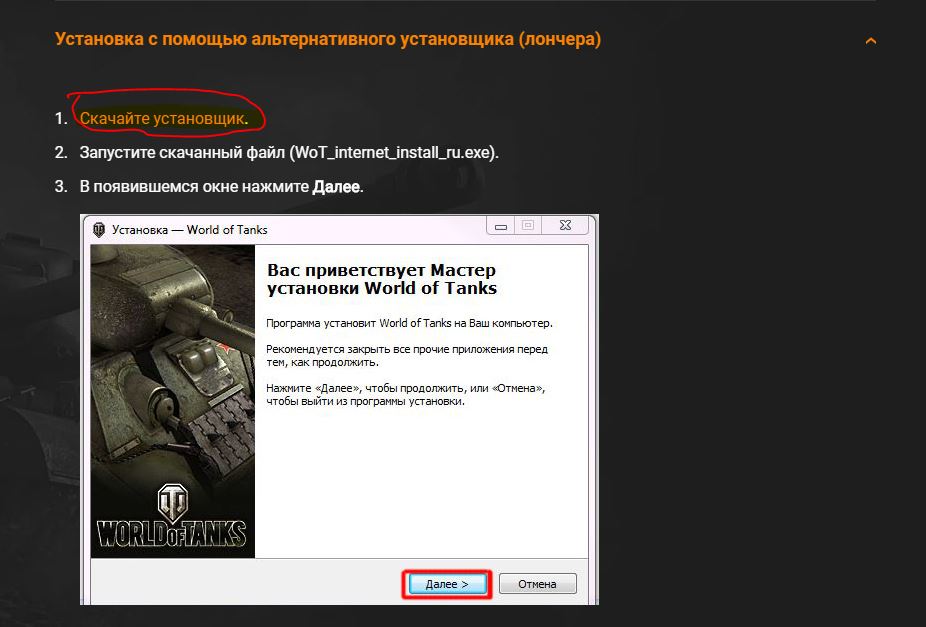The image size is (926, 627).
Task: Open the 'Скачайте установщик' download link
Action: (x=162, y=119)
